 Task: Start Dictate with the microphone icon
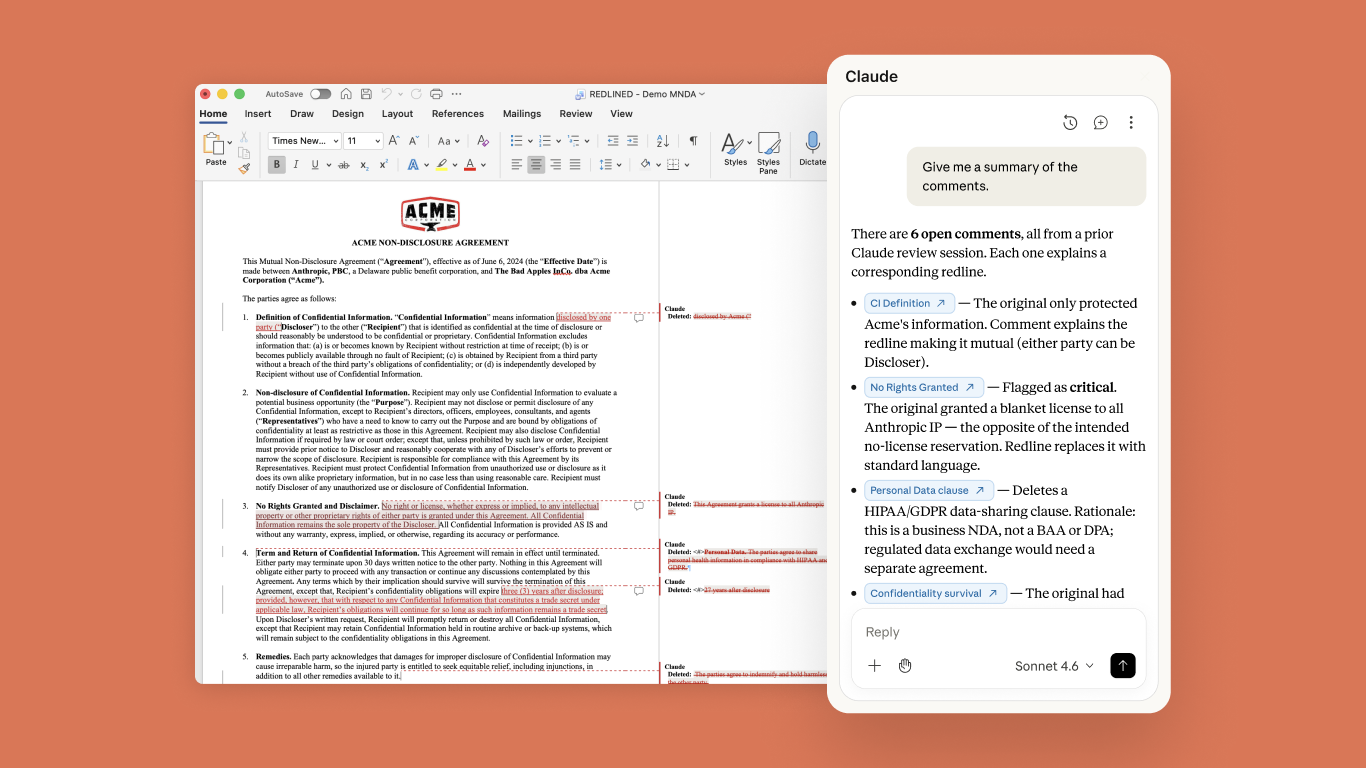[x=813, y=148]
